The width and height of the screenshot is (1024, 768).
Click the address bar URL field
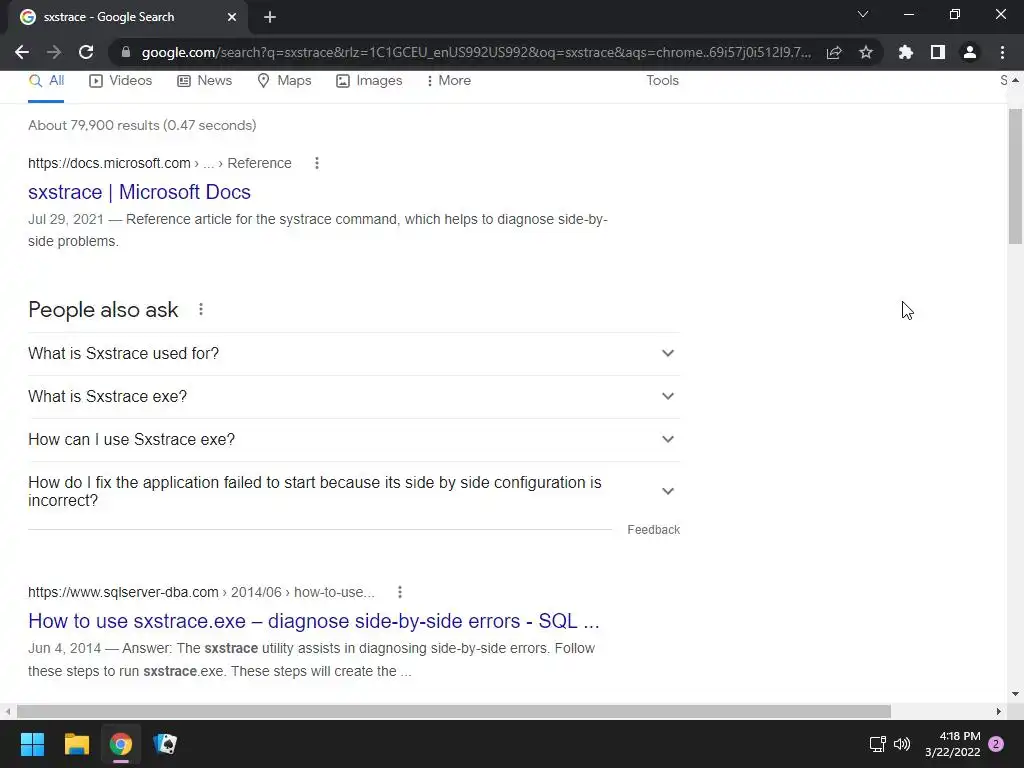point(476,52)
